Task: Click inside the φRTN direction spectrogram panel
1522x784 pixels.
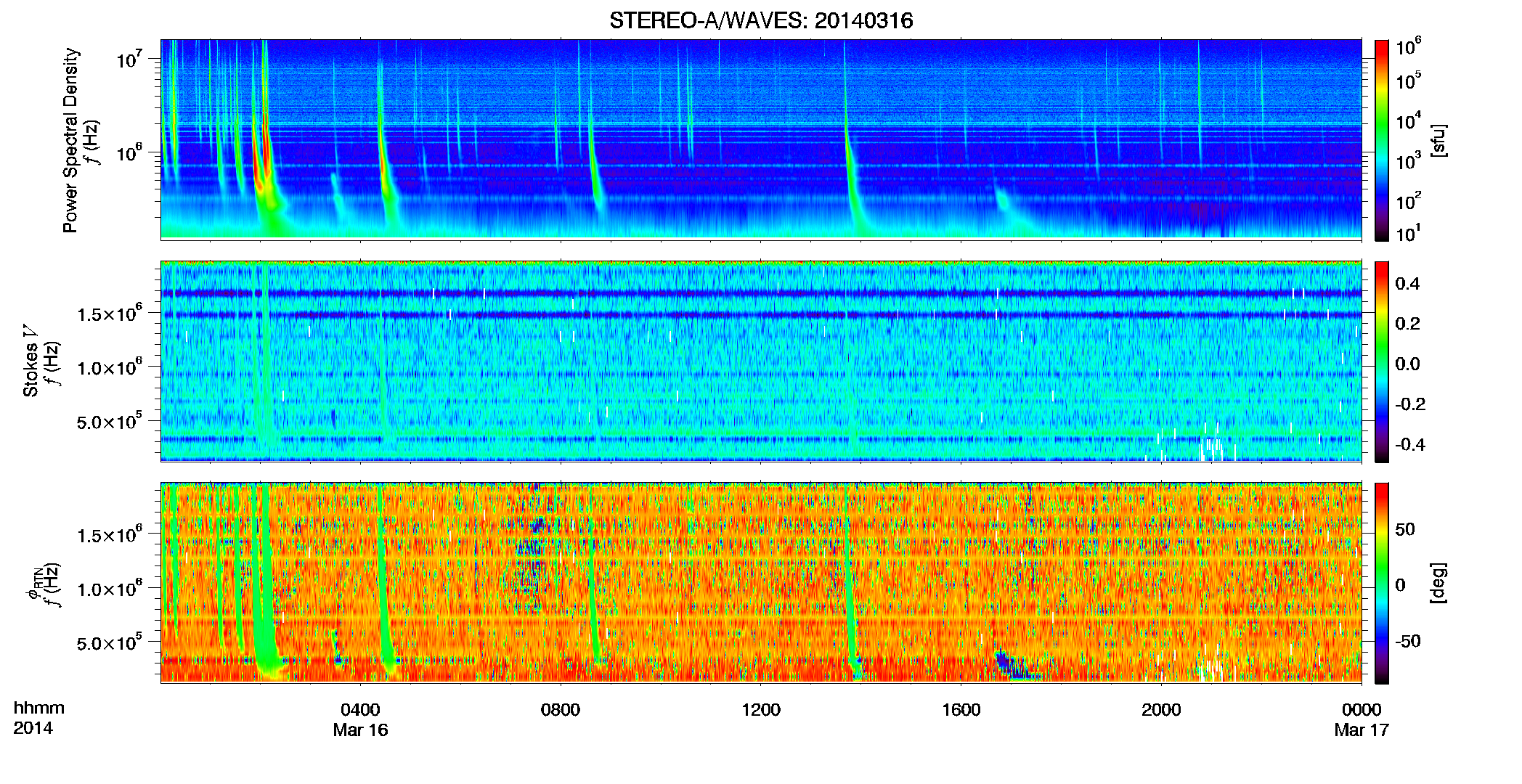Action: click(761, 583)
